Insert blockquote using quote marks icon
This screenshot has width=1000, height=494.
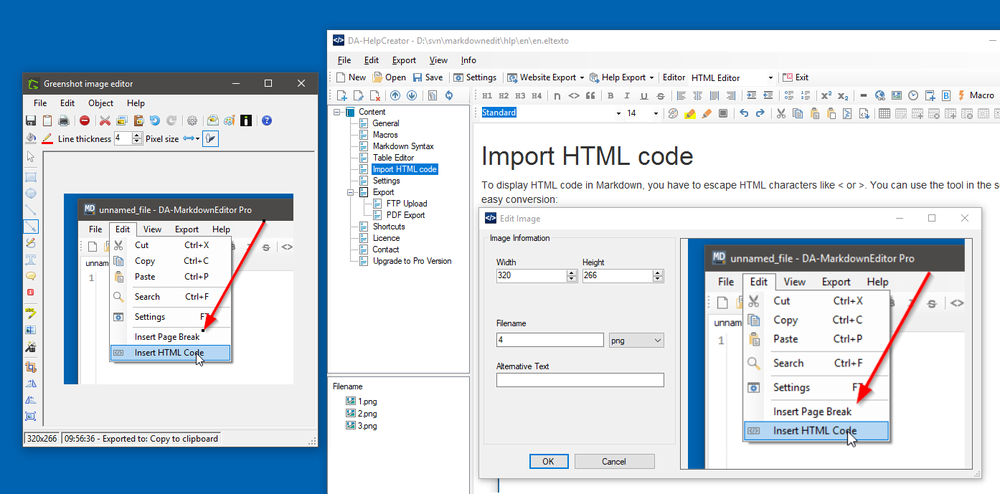point(590,96)
